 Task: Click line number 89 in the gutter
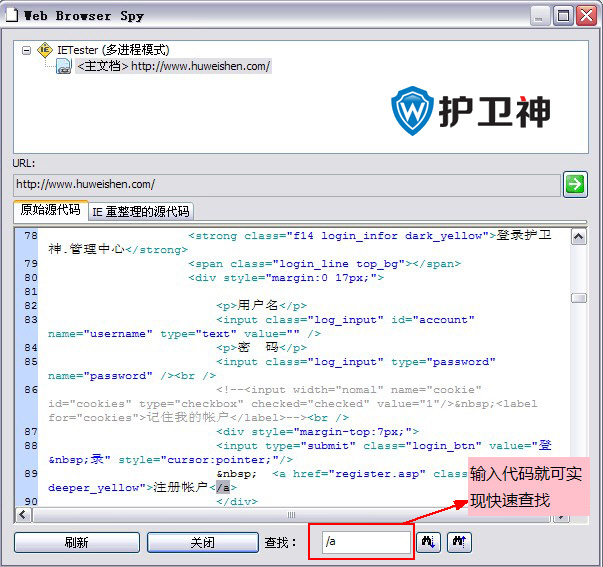tap(31, 474)
